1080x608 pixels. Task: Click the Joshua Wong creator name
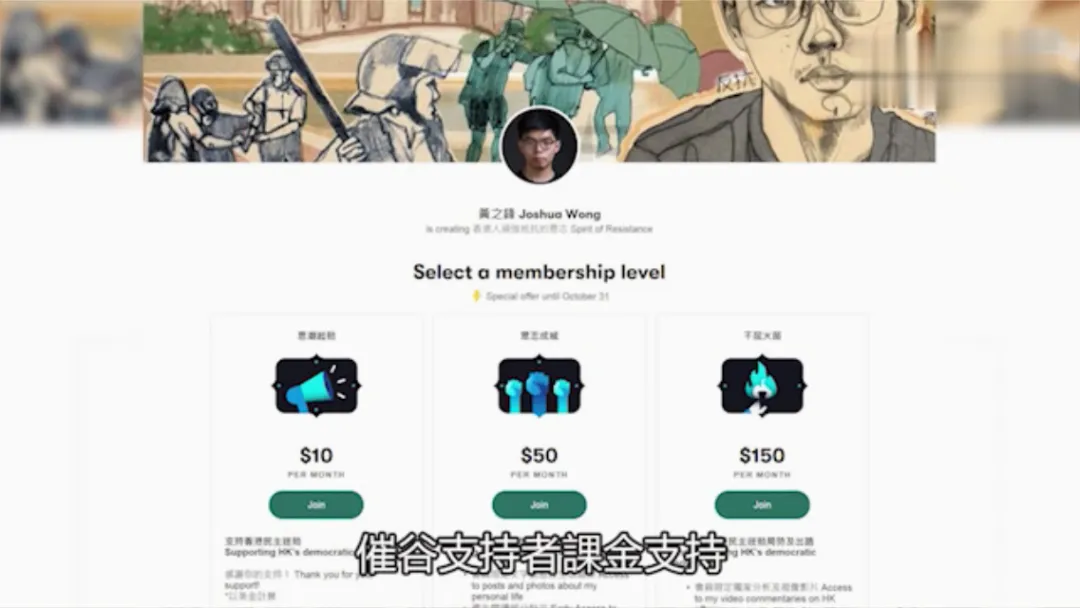539,213
